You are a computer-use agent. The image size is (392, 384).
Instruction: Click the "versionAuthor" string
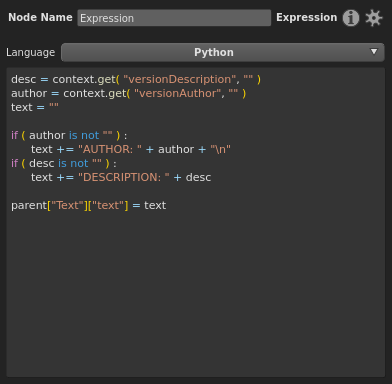177,93
